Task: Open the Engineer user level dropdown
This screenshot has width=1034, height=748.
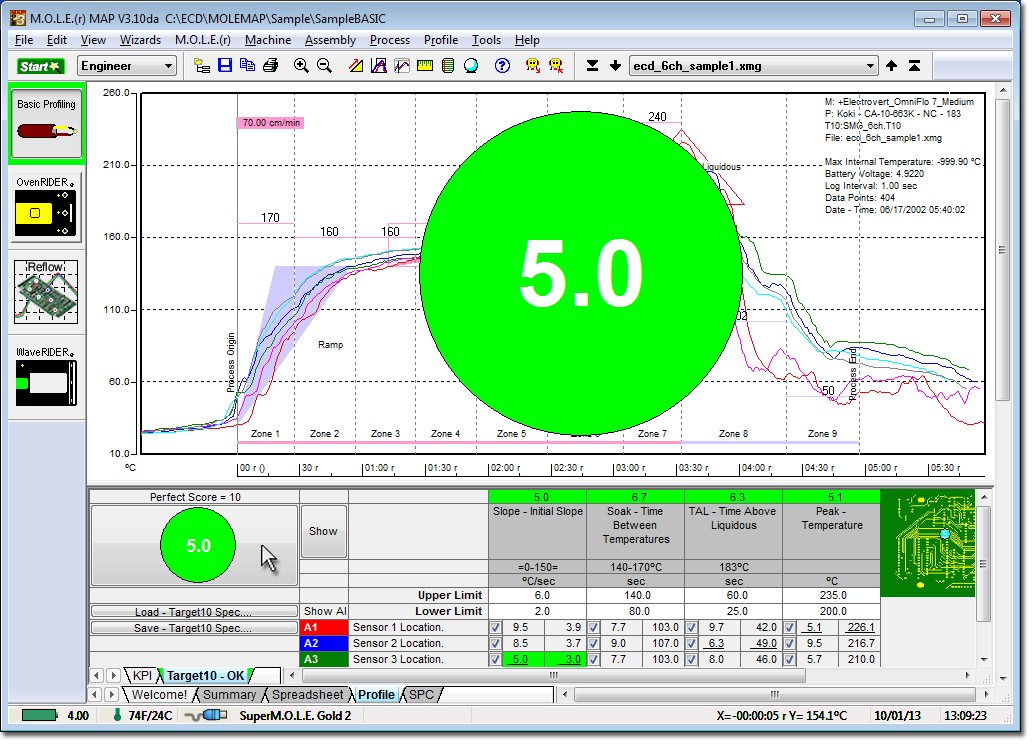Action: (x=127, y=66)
